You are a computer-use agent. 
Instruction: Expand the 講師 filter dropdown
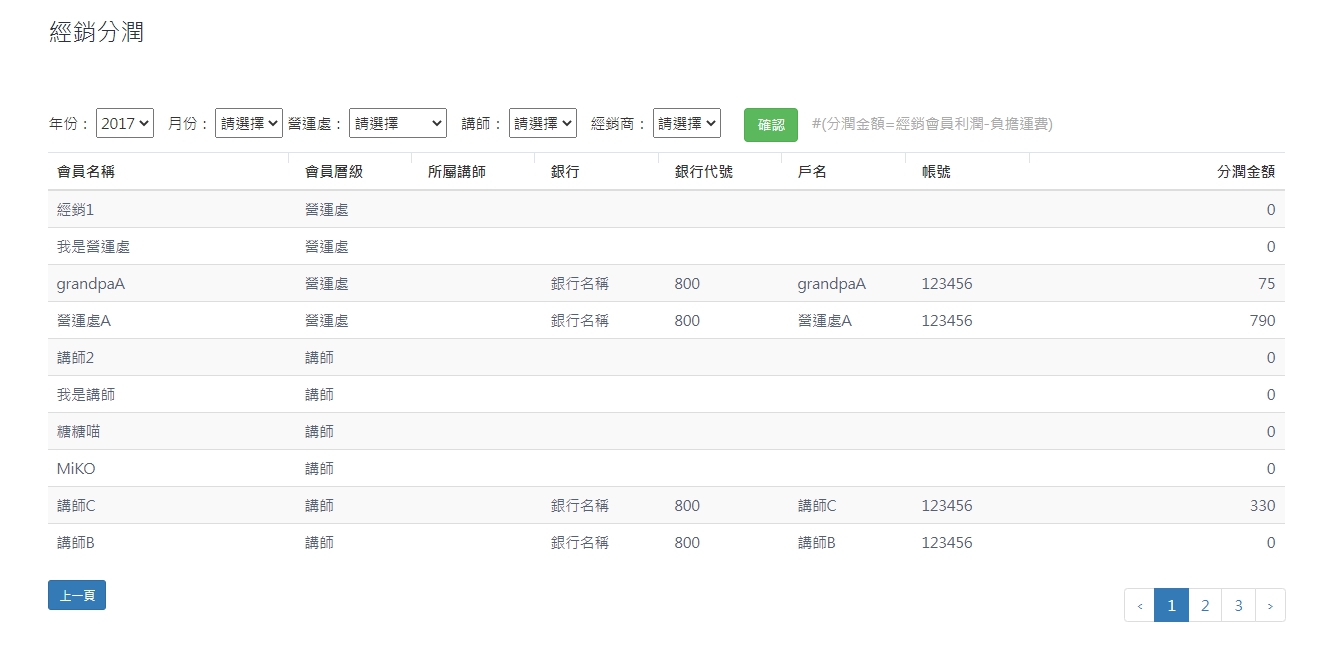542,123
